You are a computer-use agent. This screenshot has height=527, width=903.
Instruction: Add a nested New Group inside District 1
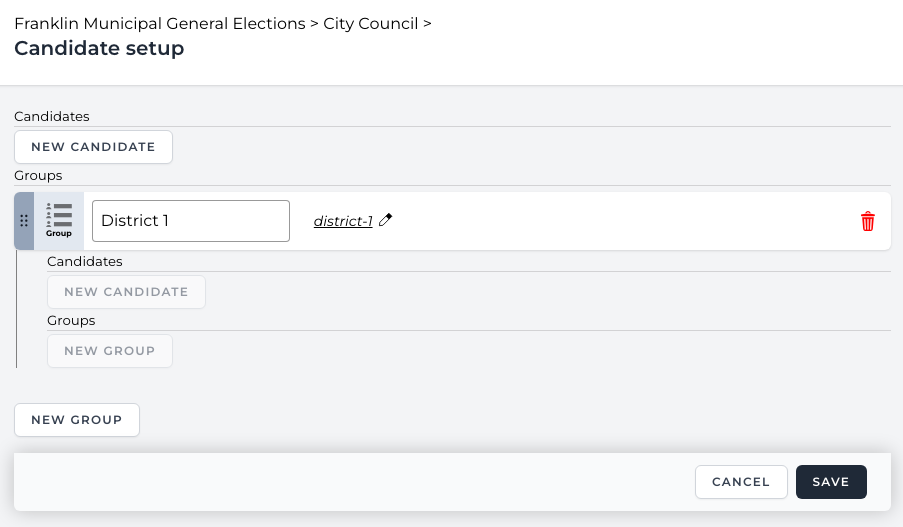click(x=109, y=351)
